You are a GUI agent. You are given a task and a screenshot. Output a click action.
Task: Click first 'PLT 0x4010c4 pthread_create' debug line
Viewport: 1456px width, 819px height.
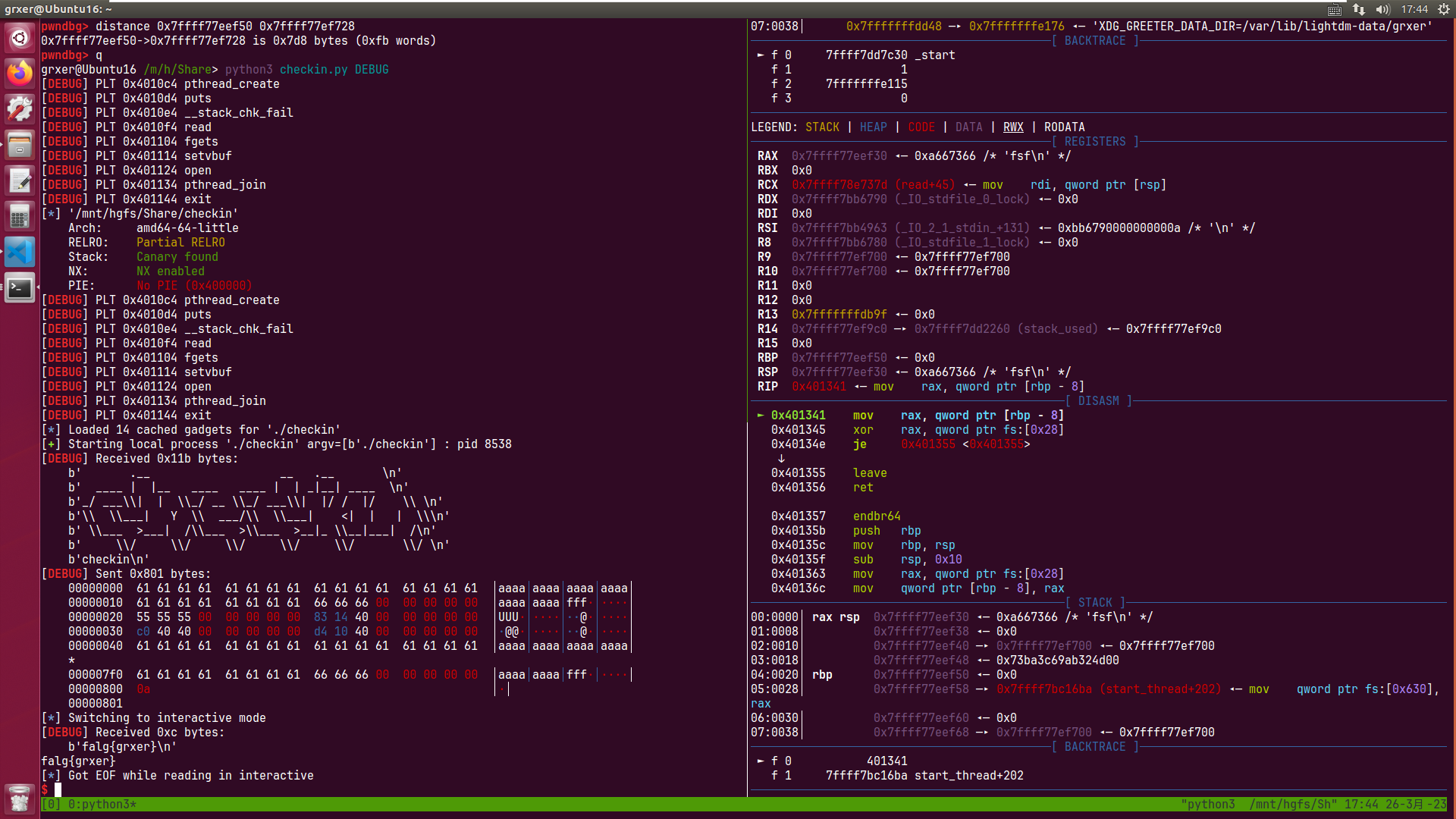(x=160, y=84)
